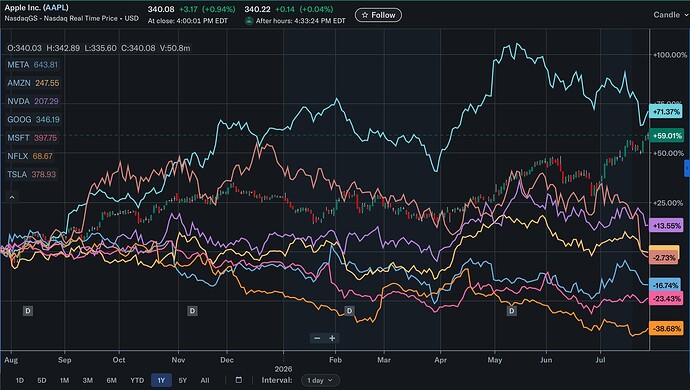Click the GOOG comparison legend entry
This screenshot has height=390, width=690.
(33, 120)
